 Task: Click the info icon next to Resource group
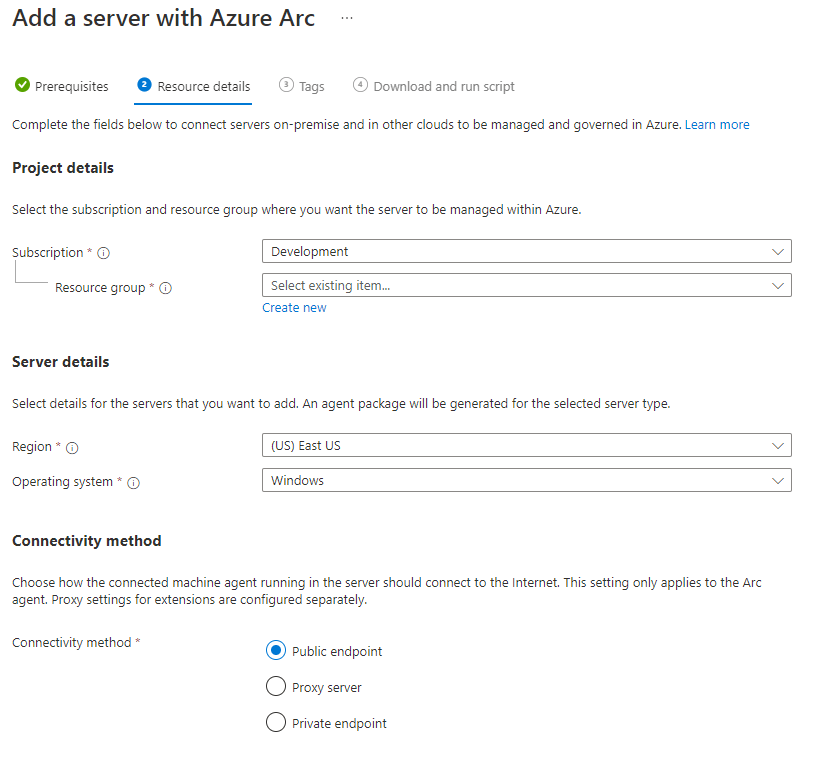click(166, 288)
